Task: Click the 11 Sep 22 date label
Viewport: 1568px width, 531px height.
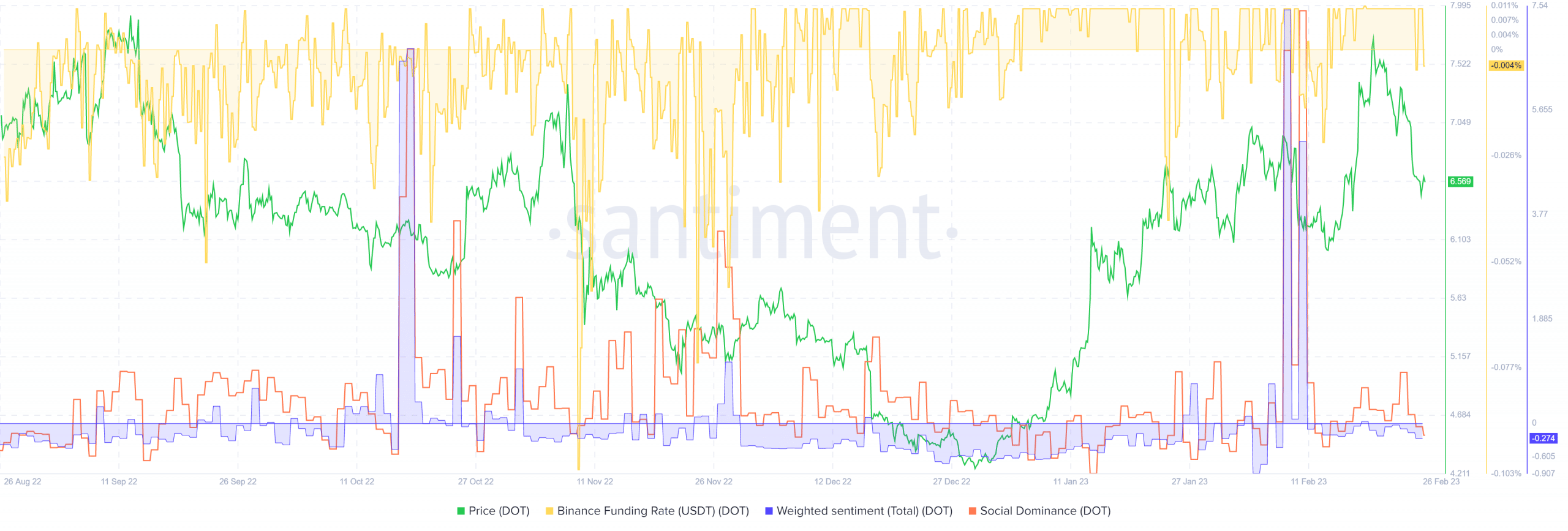Action: point(119,481)
